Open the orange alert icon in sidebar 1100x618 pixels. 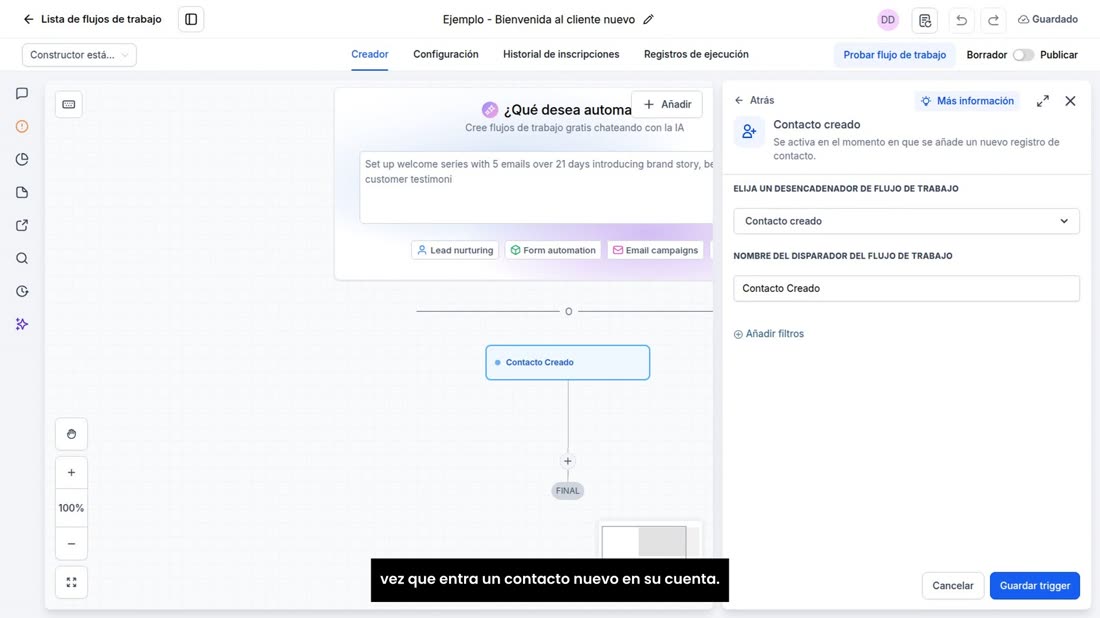coord(22,126)
